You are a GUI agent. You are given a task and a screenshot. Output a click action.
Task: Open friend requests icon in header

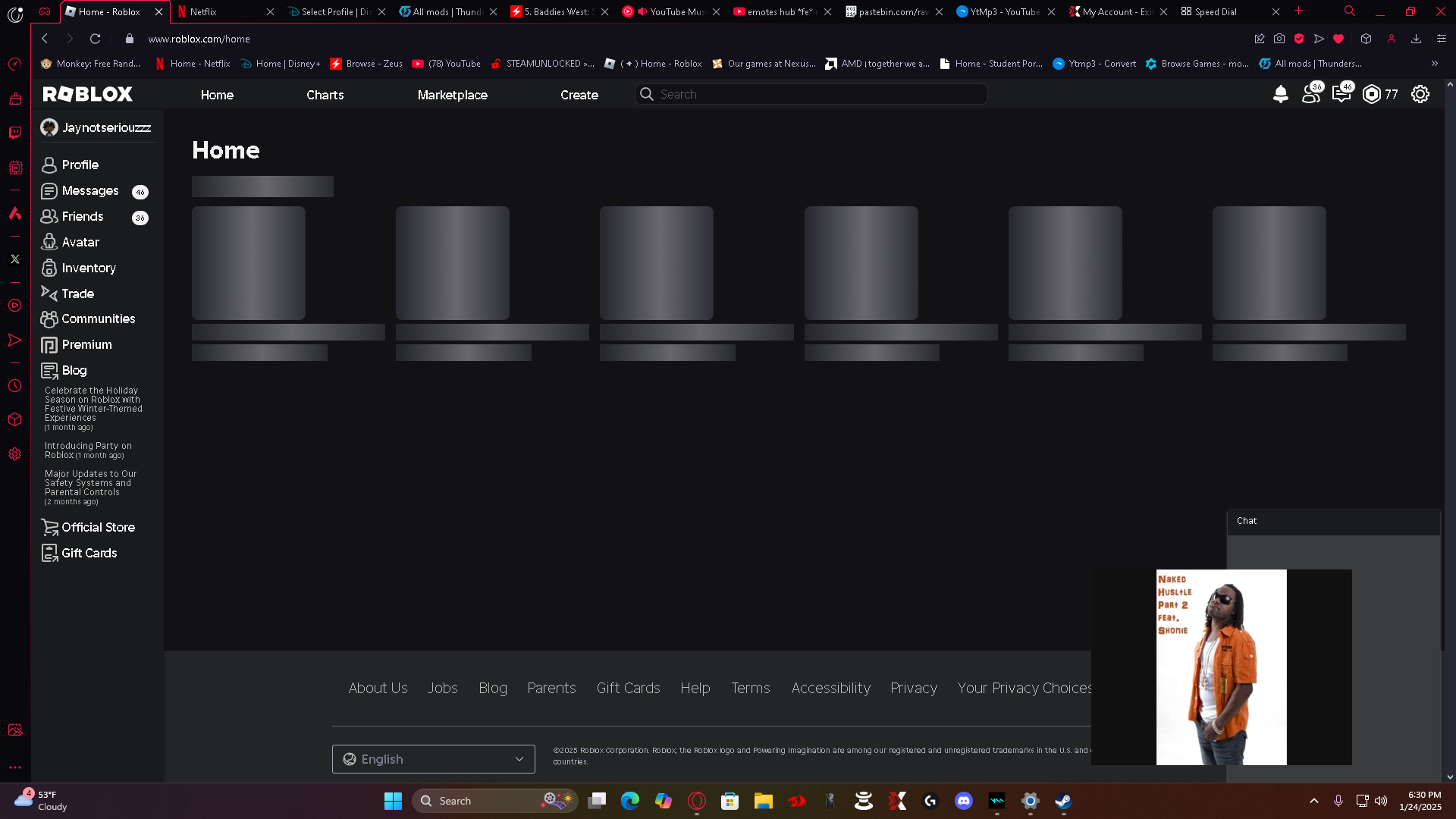(1310, 94)
